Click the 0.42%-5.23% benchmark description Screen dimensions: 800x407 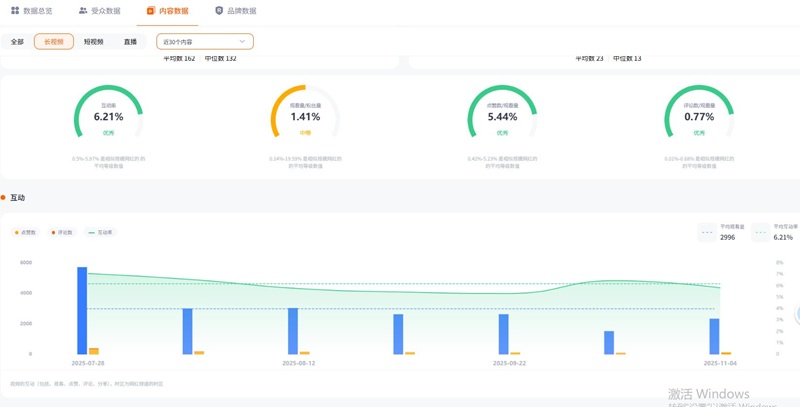point(502,162)
